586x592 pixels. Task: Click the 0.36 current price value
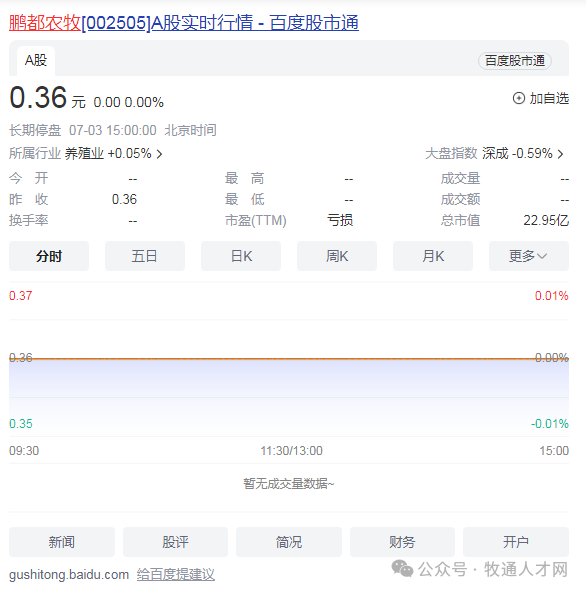coord(38,97)
